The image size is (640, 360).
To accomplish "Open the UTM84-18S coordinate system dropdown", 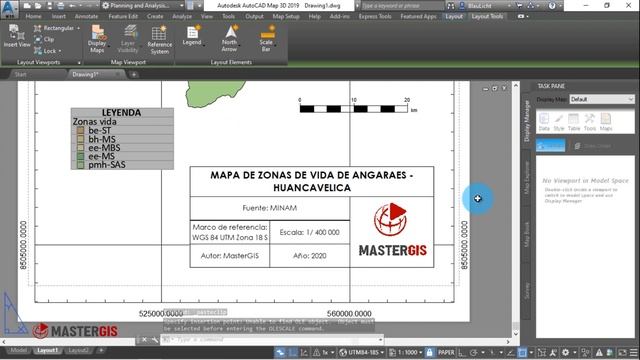I will tap(362, 352).
